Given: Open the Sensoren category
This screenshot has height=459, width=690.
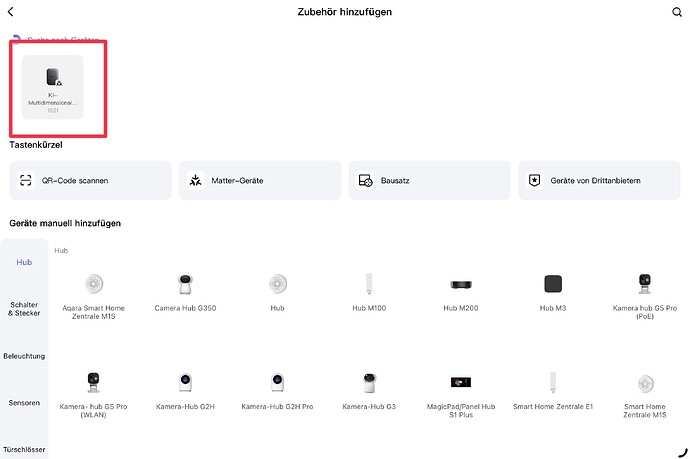Looking at the screenshot, I should coord(24,402).
